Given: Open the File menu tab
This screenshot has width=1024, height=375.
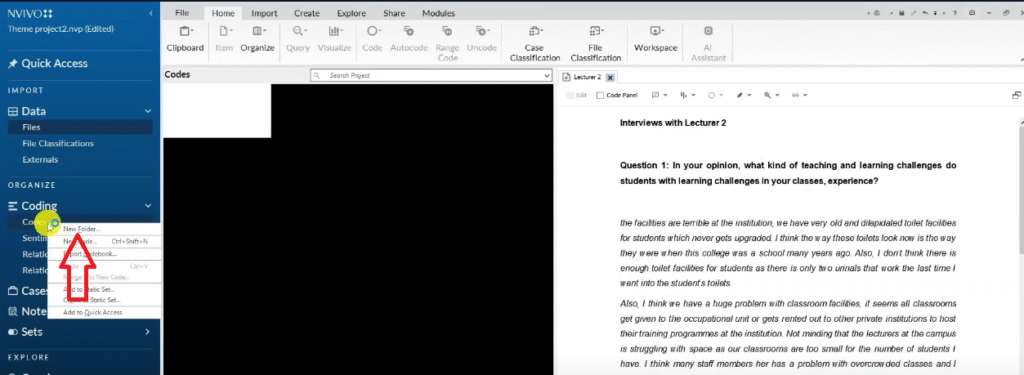Looking at the screenshot, I should [x=182, y=13].
